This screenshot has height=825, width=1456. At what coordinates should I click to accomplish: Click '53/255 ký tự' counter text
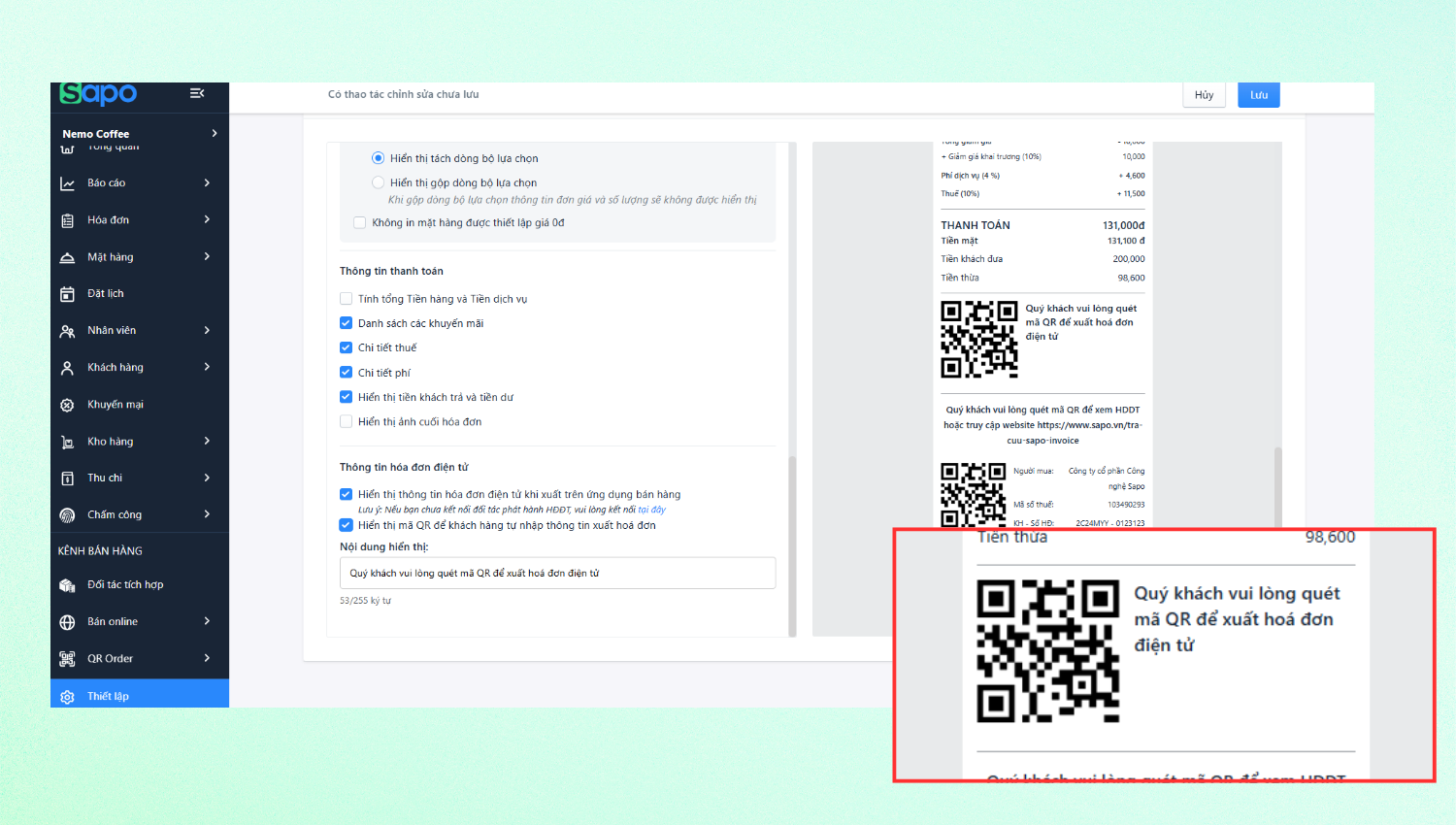(366, 601)
